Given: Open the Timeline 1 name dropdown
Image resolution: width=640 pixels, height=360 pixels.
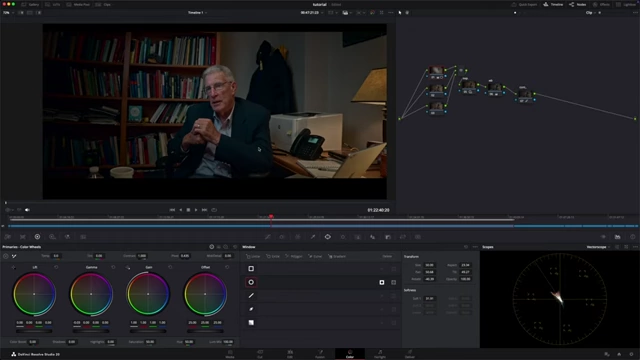Looking at the screenshot, I should (197, 13).
